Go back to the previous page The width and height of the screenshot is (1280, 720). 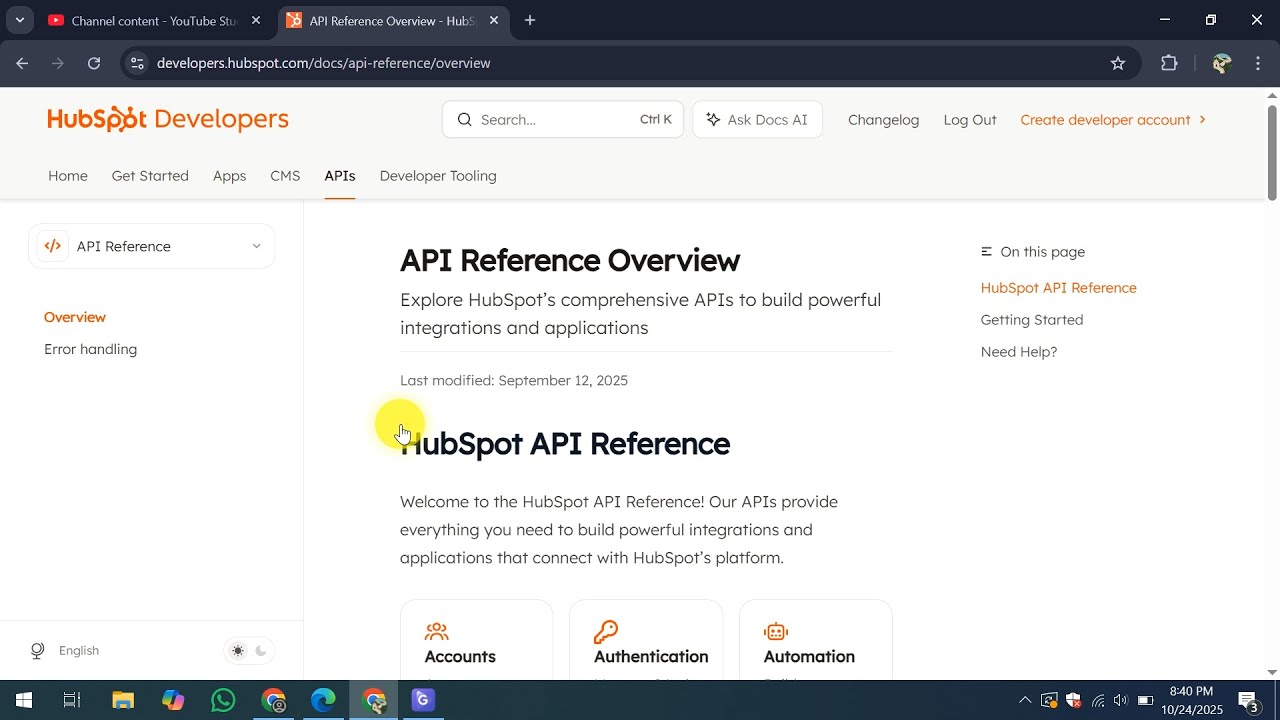pos(22,63)
